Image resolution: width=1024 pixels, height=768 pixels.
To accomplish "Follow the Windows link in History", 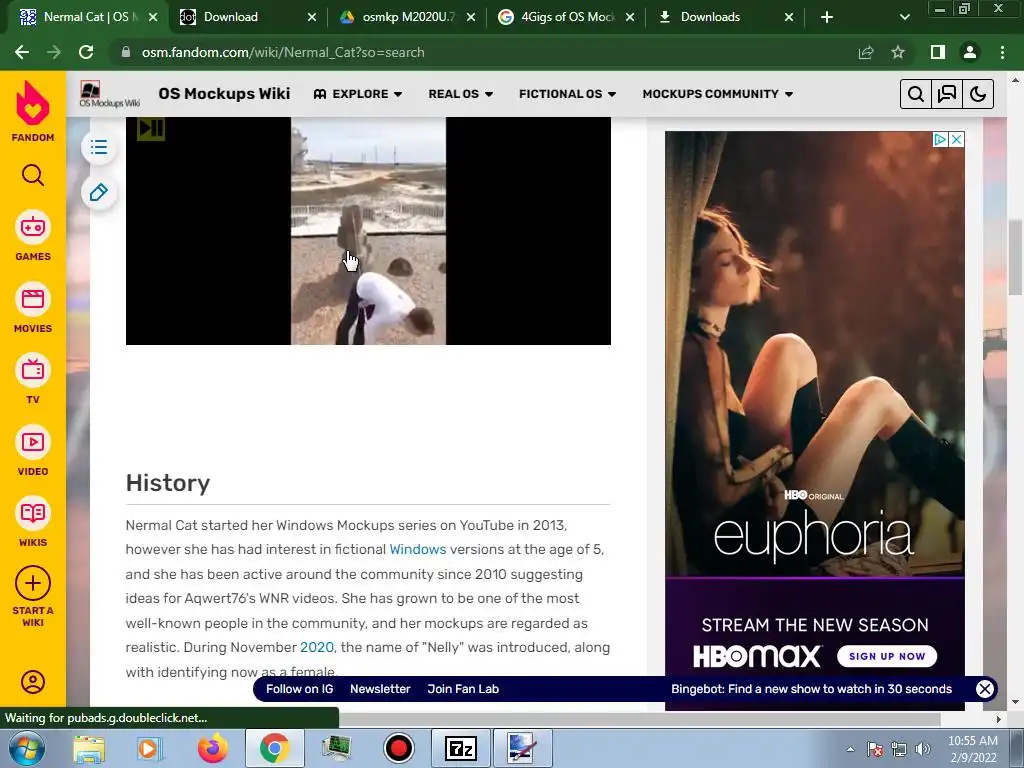I will 417,549.
